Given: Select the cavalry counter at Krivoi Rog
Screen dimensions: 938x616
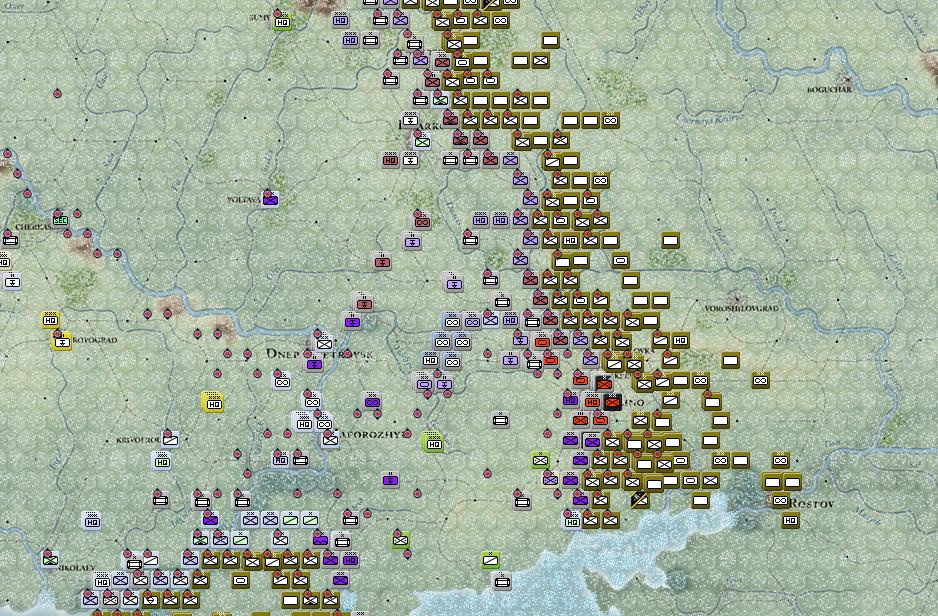Looking at the screenshot, I should point(170,441).
